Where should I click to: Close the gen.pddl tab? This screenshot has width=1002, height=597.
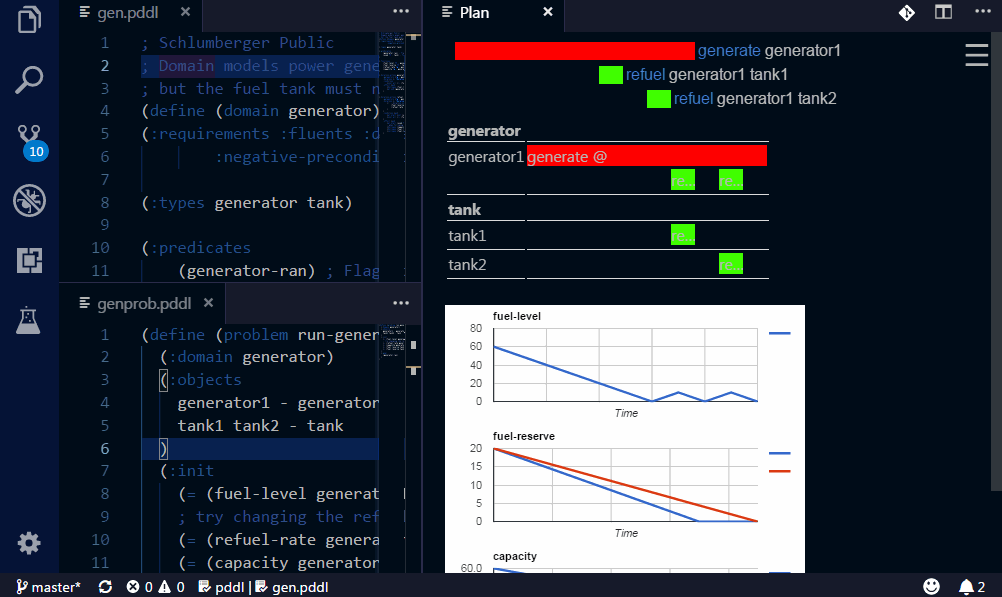point(185,12)
